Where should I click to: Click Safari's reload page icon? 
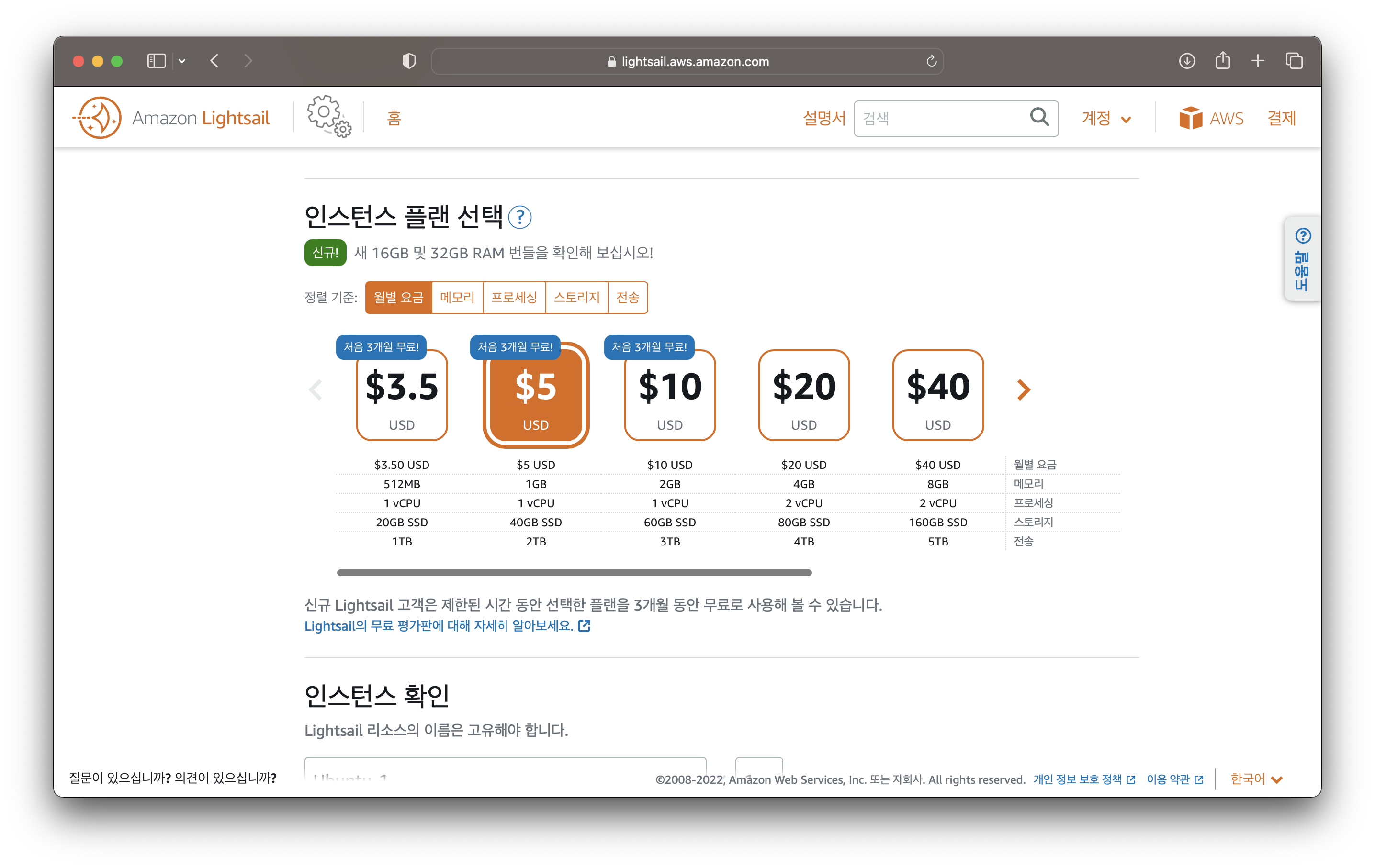pos(931,61)
